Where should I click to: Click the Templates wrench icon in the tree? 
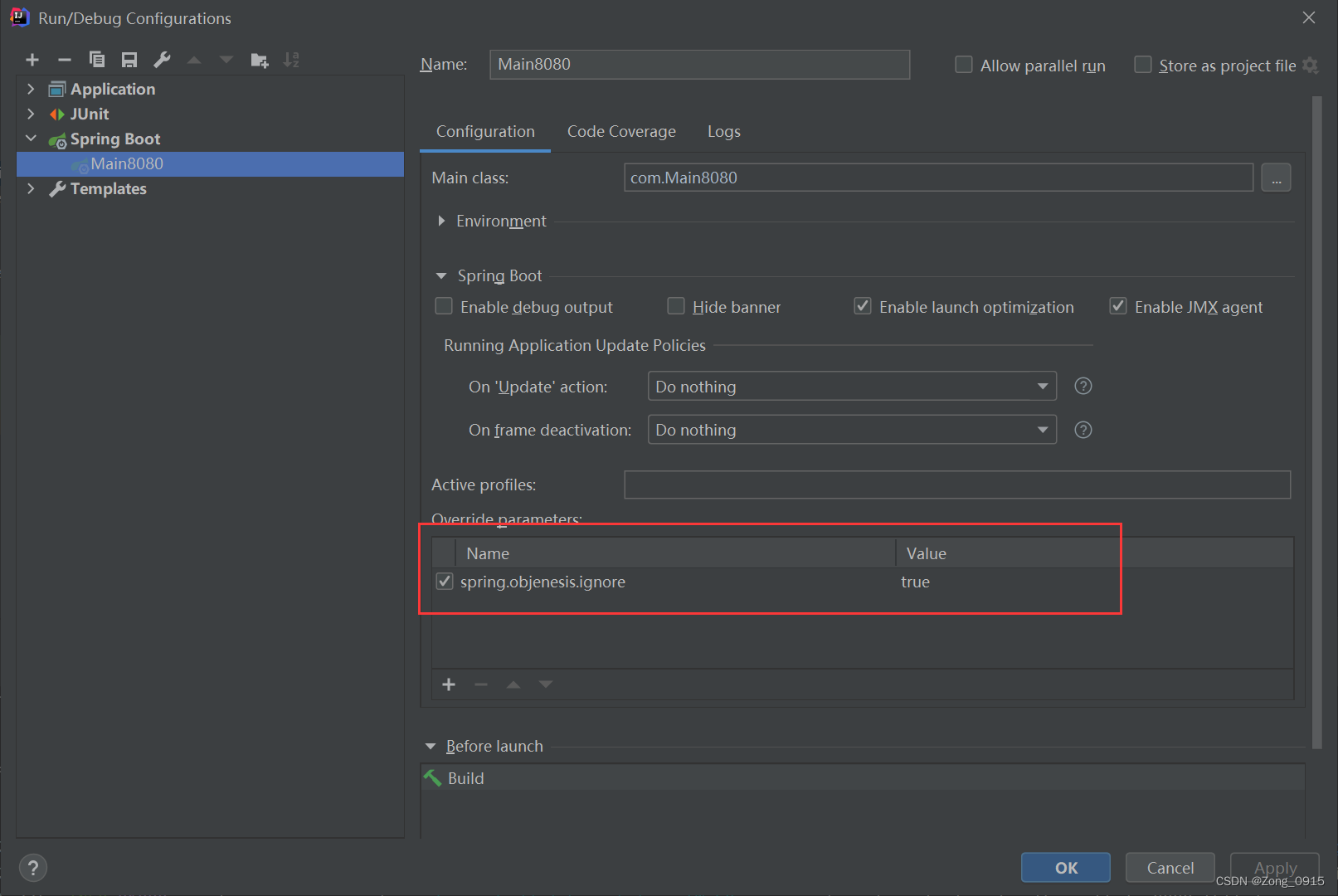tap(57, 189)
